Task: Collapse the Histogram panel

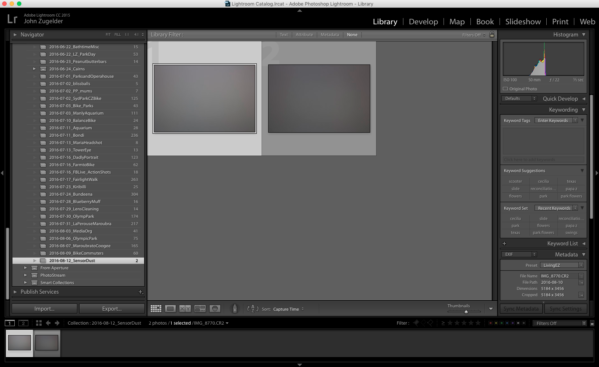Action: point(583,35)
